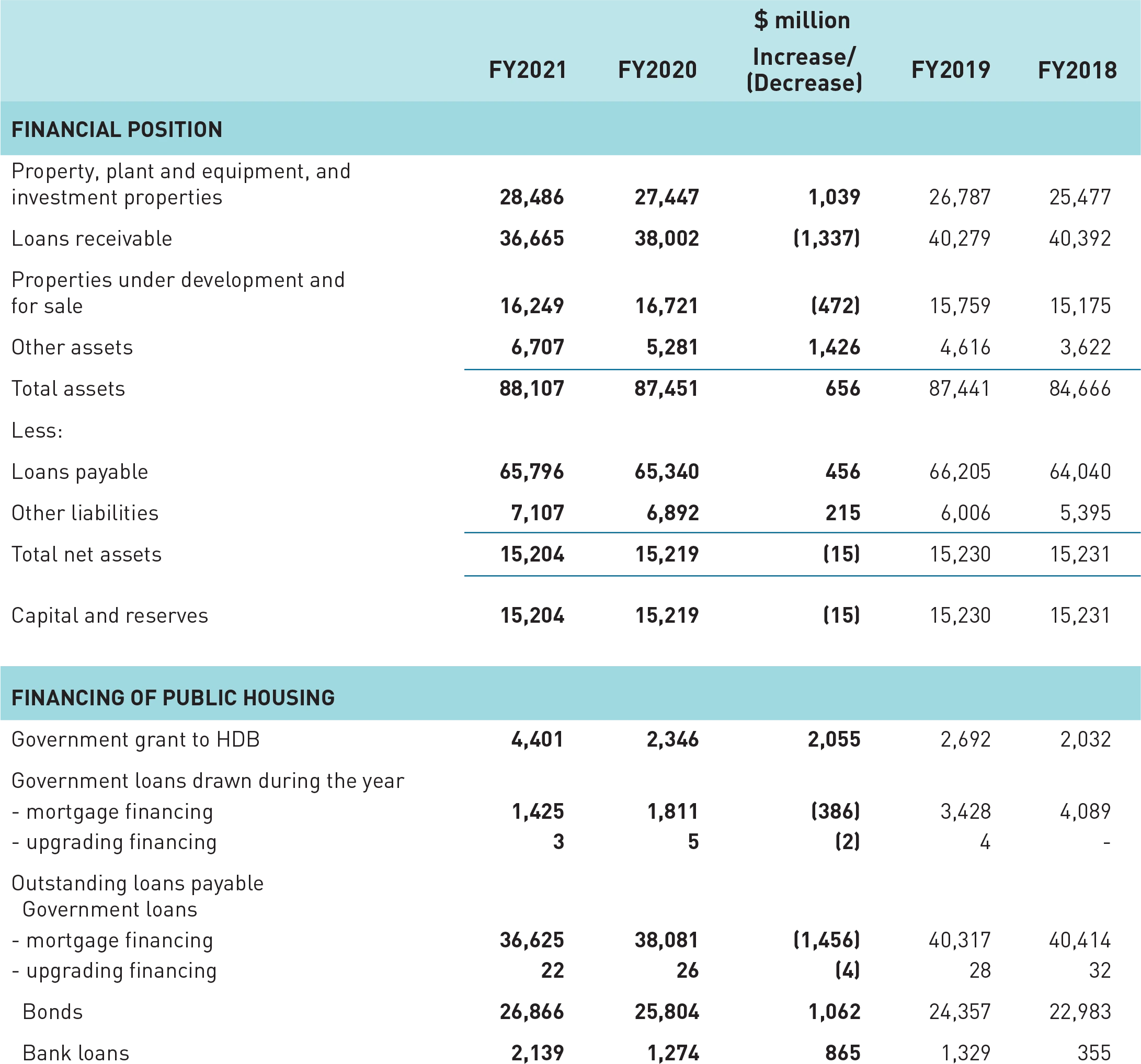Select the 1,039 increase figure

pos(835,197)
